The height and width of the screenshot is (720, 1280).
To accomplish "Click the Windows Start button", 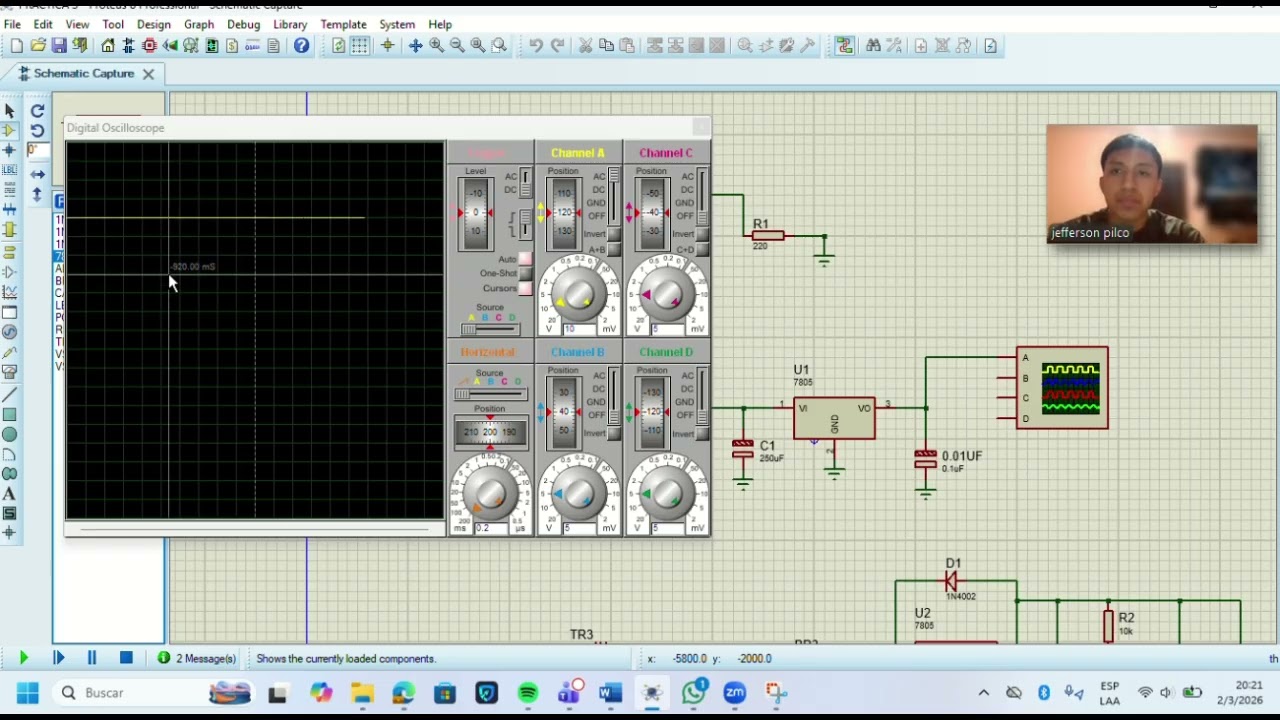I will pyautogui.click(x=27, y=693).
